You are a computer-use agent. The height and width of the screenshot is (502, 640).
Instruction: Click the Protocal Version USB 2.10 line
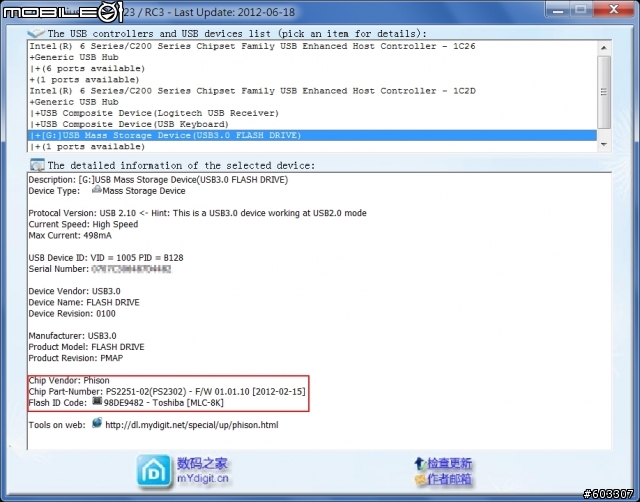click(197, 213)
